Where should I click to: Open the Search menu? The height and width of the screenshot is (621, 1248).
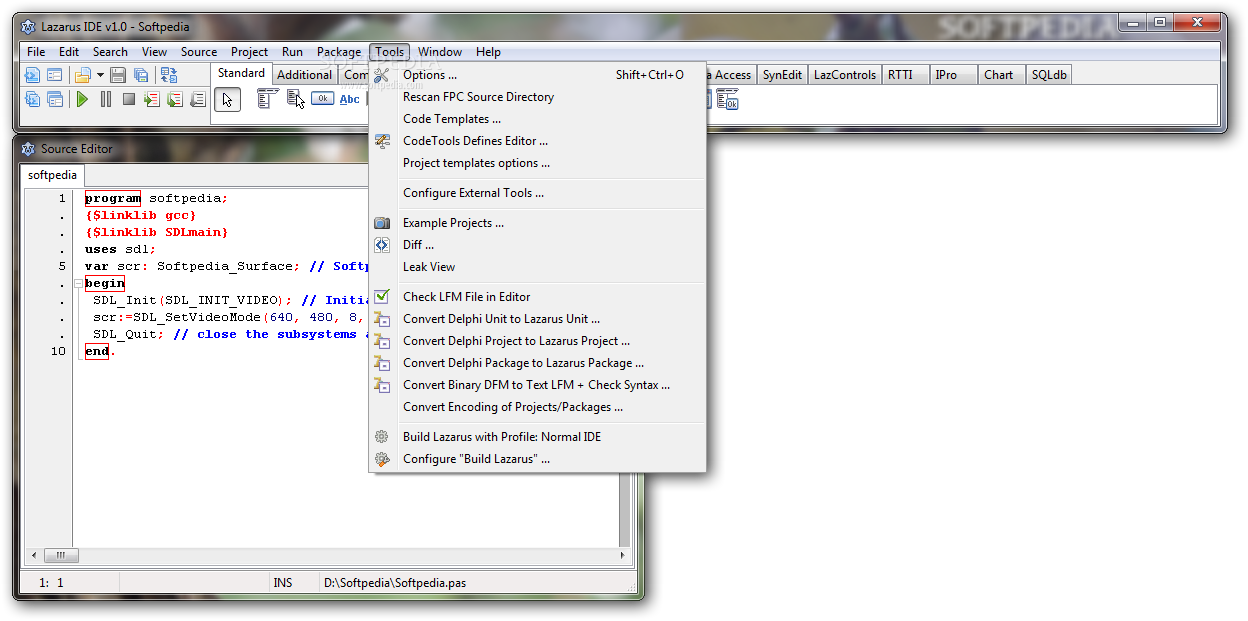coord(110,52)
